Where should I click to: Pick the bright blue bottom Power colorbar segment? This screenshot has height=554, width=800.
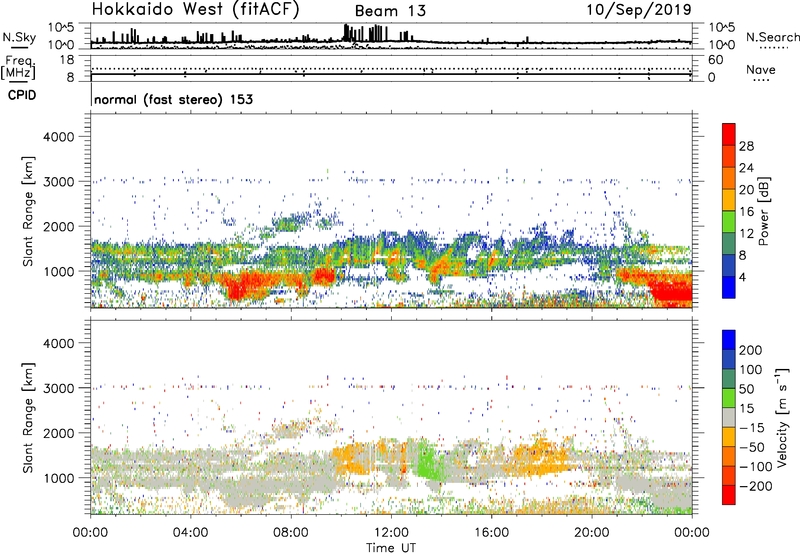(729, 287)
